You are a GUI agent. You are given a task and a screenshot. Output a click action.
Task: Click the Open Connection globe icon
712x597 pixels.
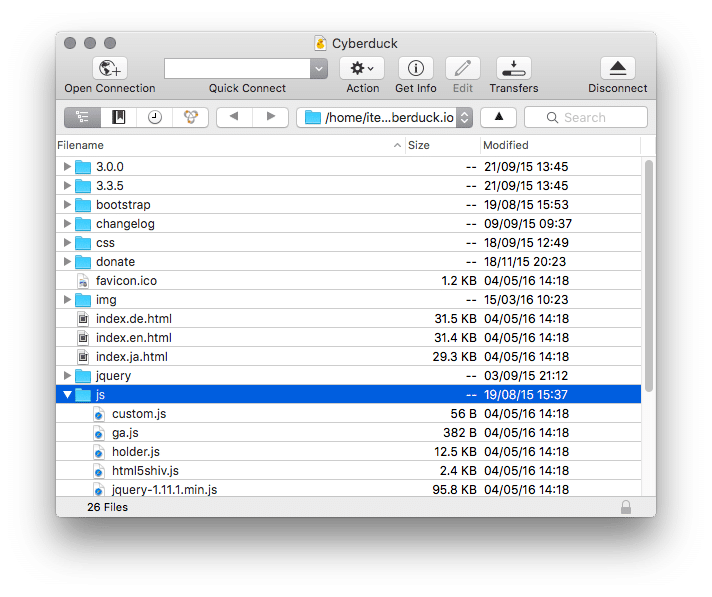(x=110, y=68)
